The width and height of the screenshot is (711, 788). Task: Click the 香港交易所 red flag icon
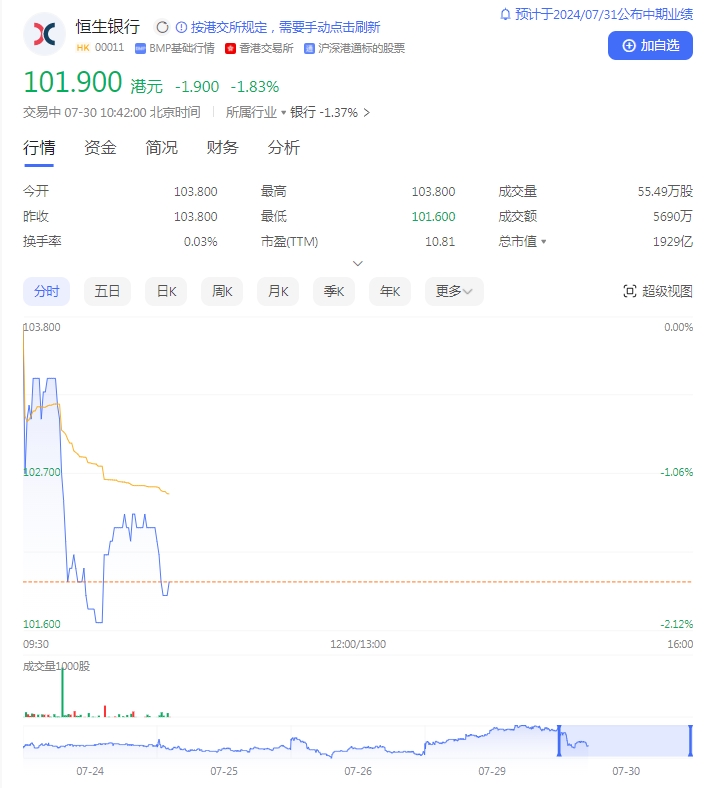coord(230,48)
